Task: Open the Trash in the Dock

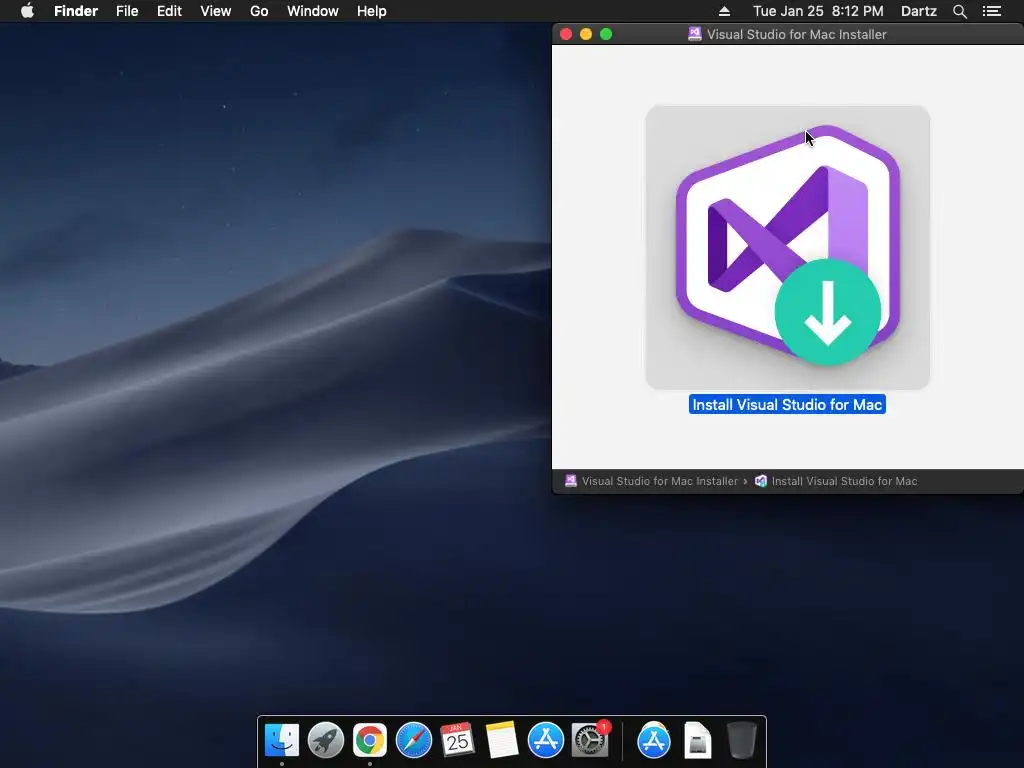Action: pos(742,741)
